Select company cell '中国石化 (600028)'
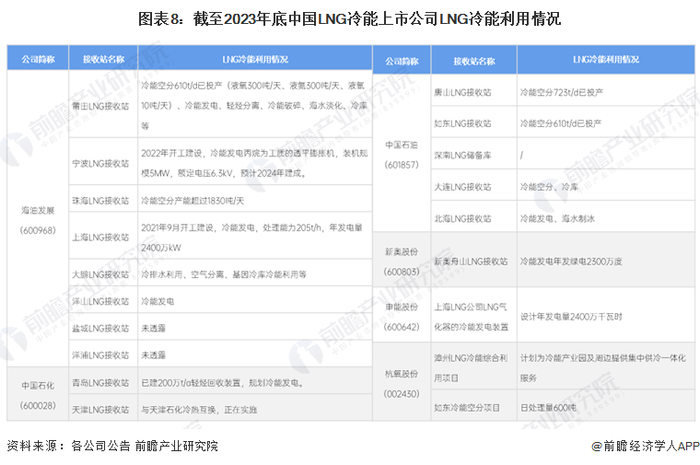Screen dimensions: 700x465 pos(38,395)
